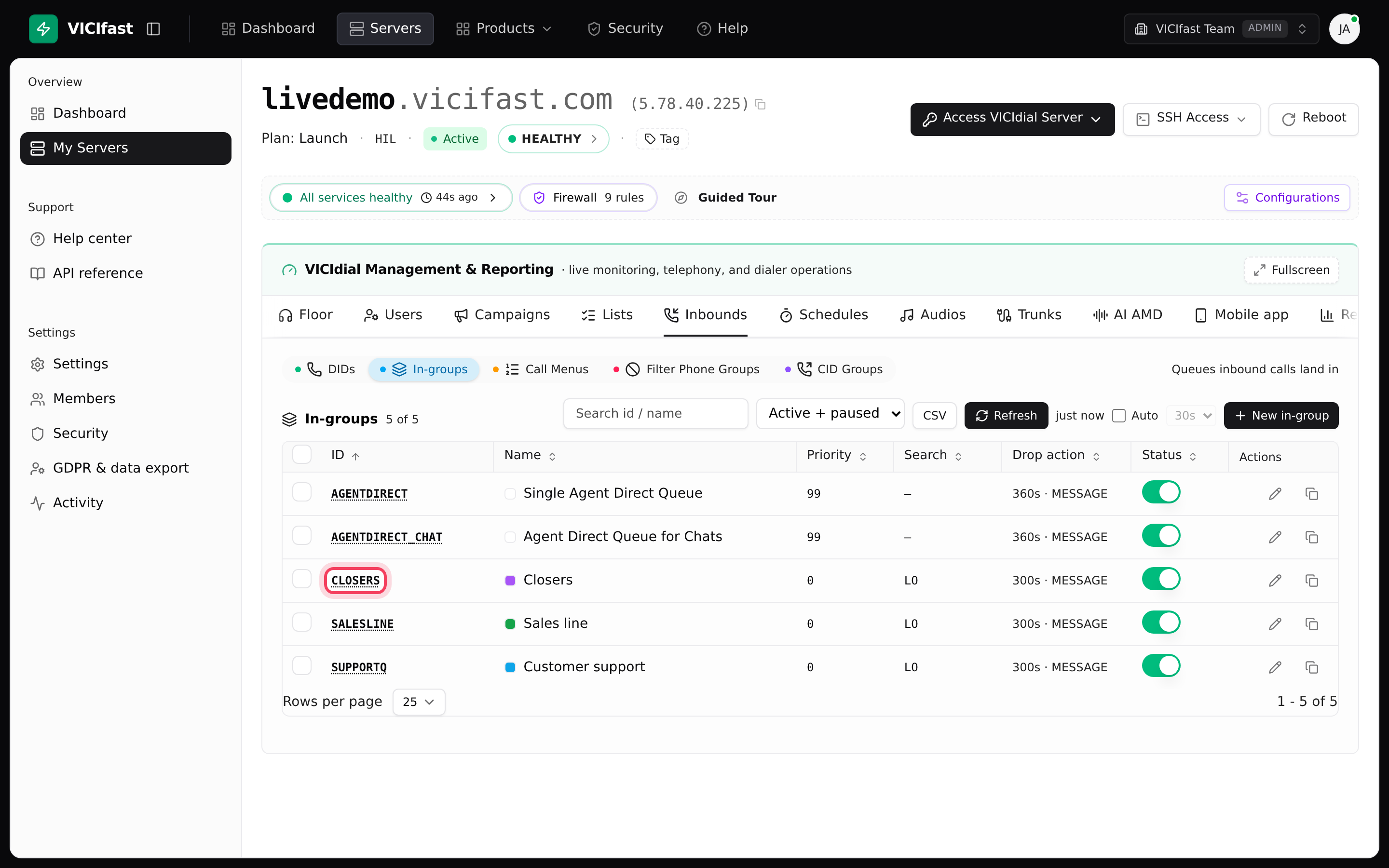Viewport: 1389px width, 868px height.
Task: Open the Configurations button
Action: point(1287,198)
